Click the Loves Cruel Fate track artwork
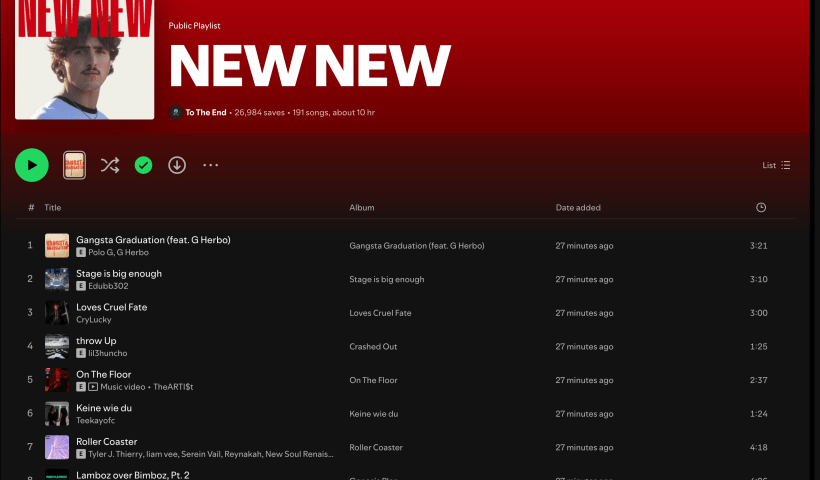This screenshot has width=820, height=480. click(57, 313)
